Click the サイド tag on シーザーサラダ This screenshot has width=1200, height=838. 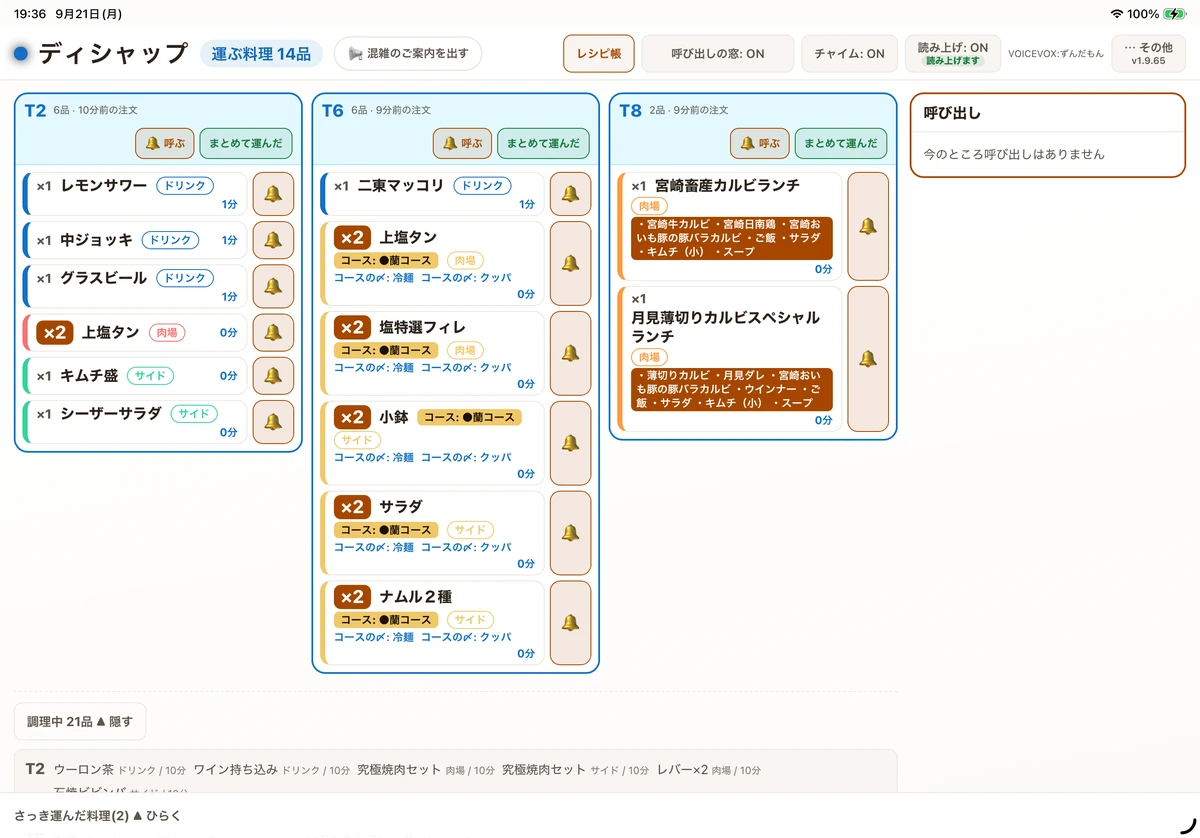[x=194, y=413]
